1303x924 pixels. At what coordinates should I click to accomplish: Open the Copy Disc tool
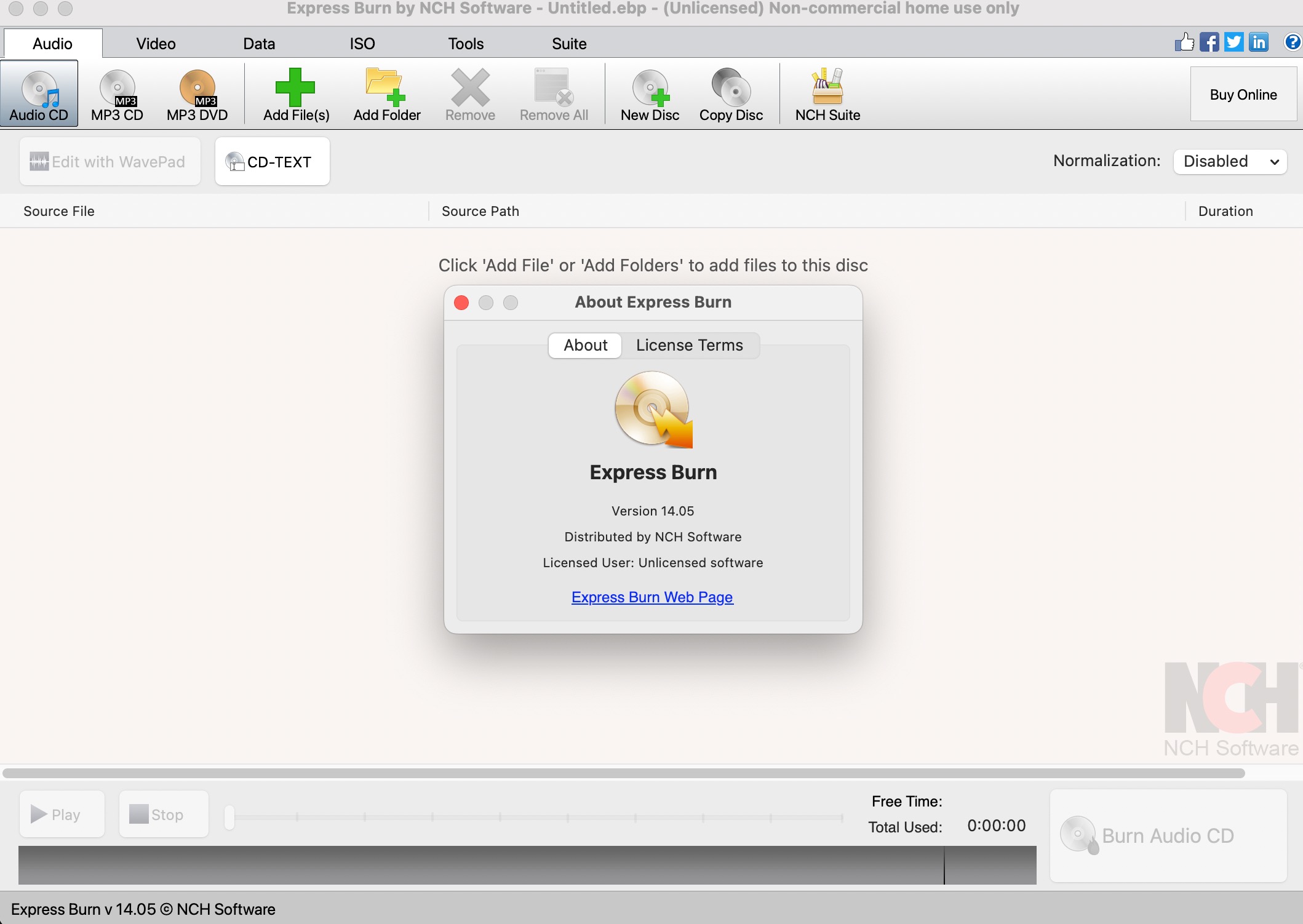[x=731, y=95]
